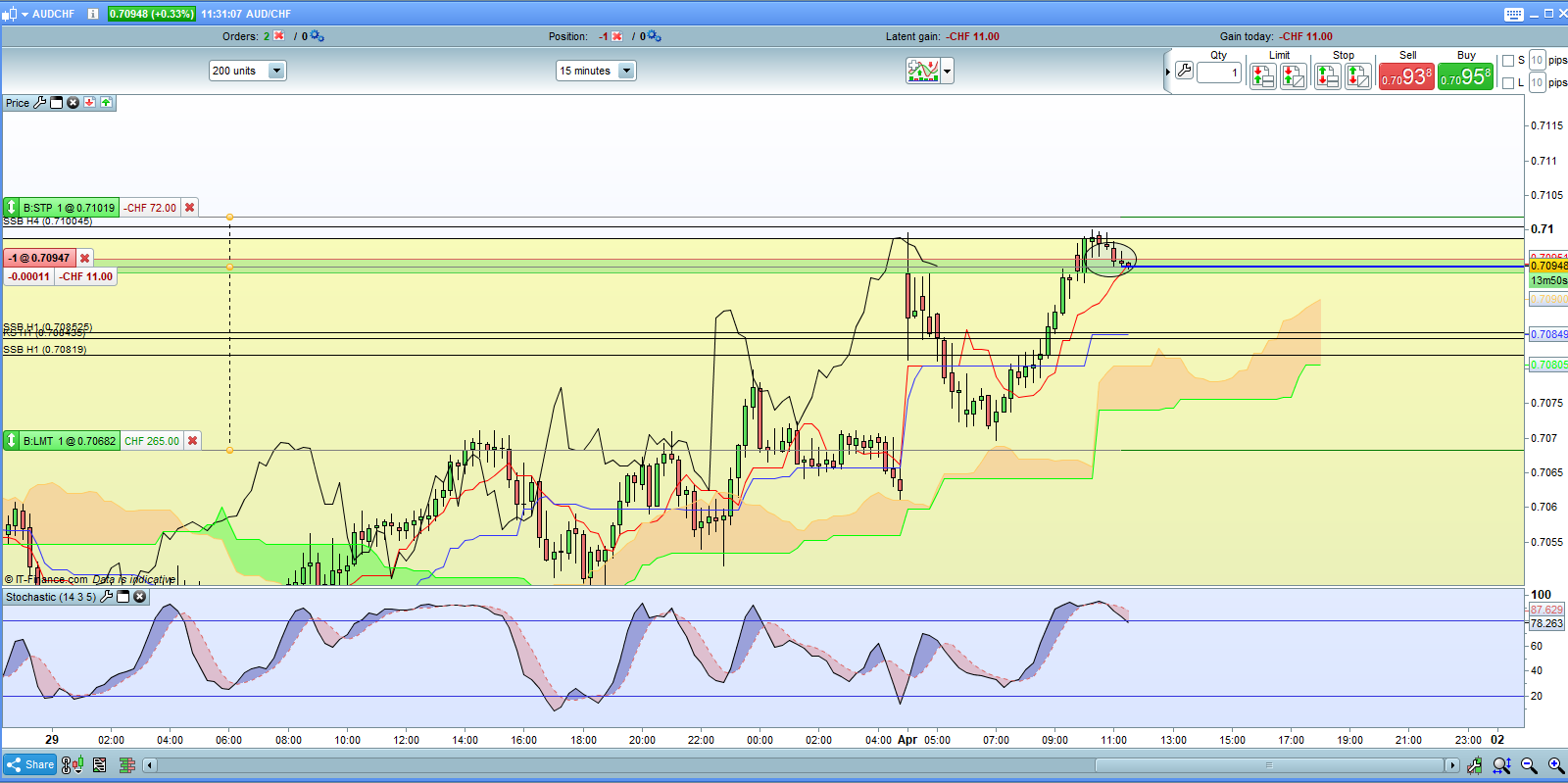Click the scrollbar left arrow
1568x783 pixels.
click(x=150, y=764)
